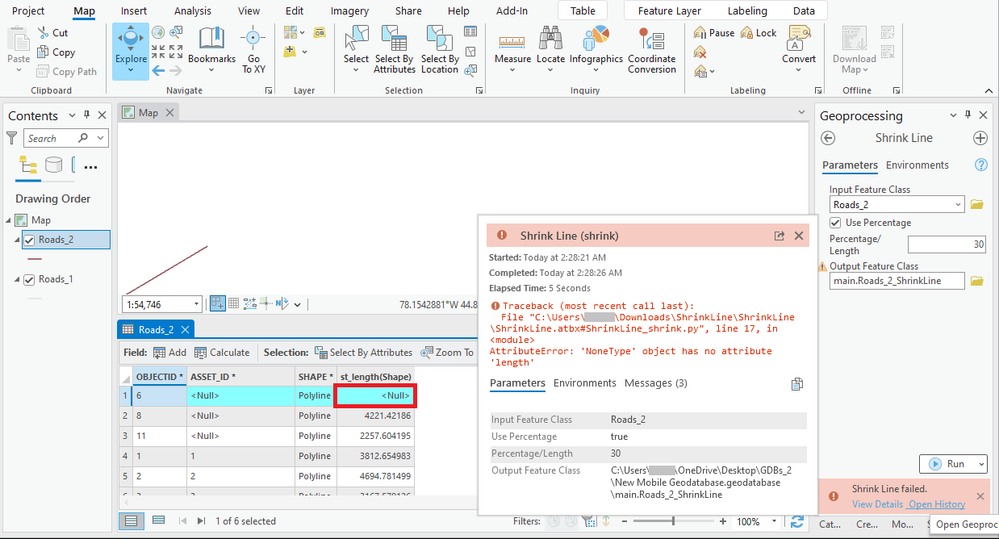999x539 pixels.
Task: Copy messages using the clipboard icon
Action: click(x=797, y=384)
